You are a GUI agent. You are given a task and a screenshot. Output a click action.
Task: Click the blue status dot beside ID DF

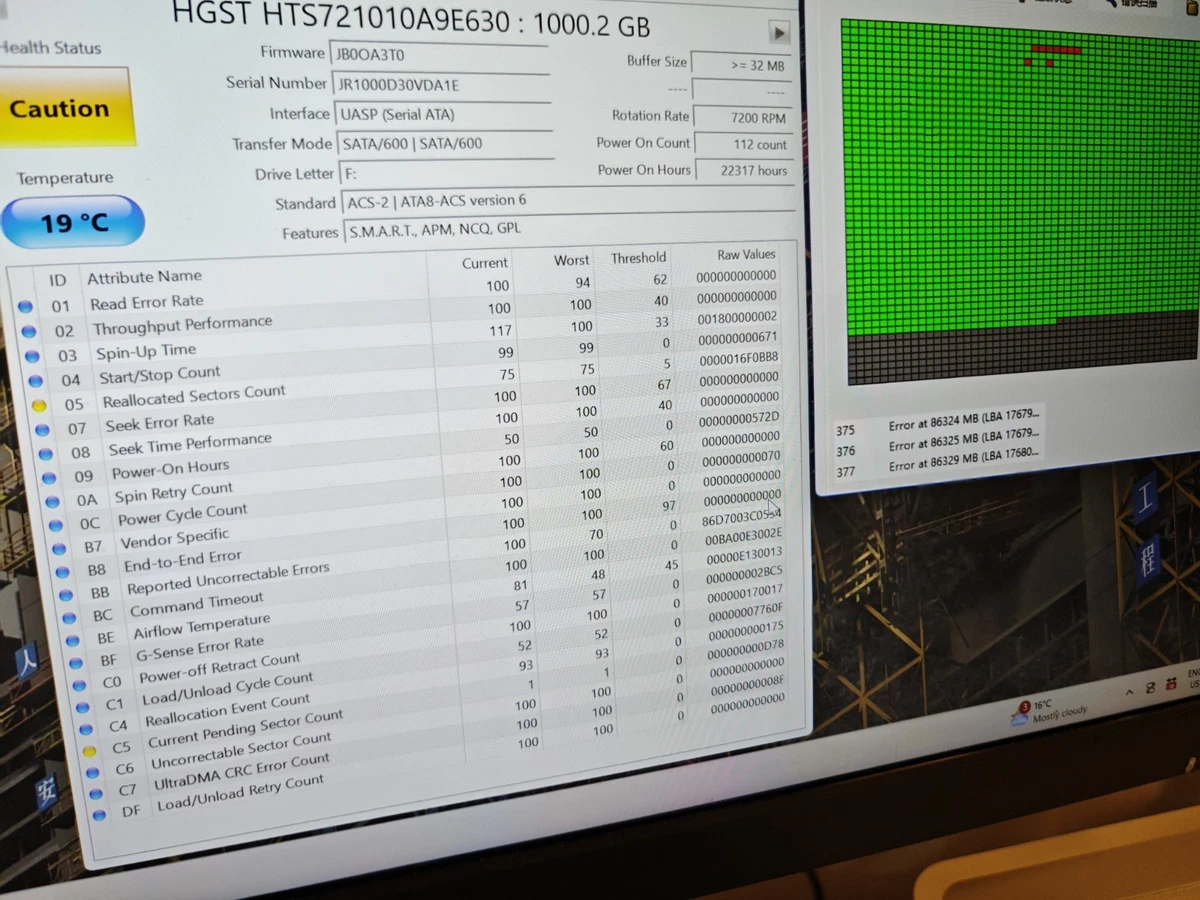(x=99, y=815)
